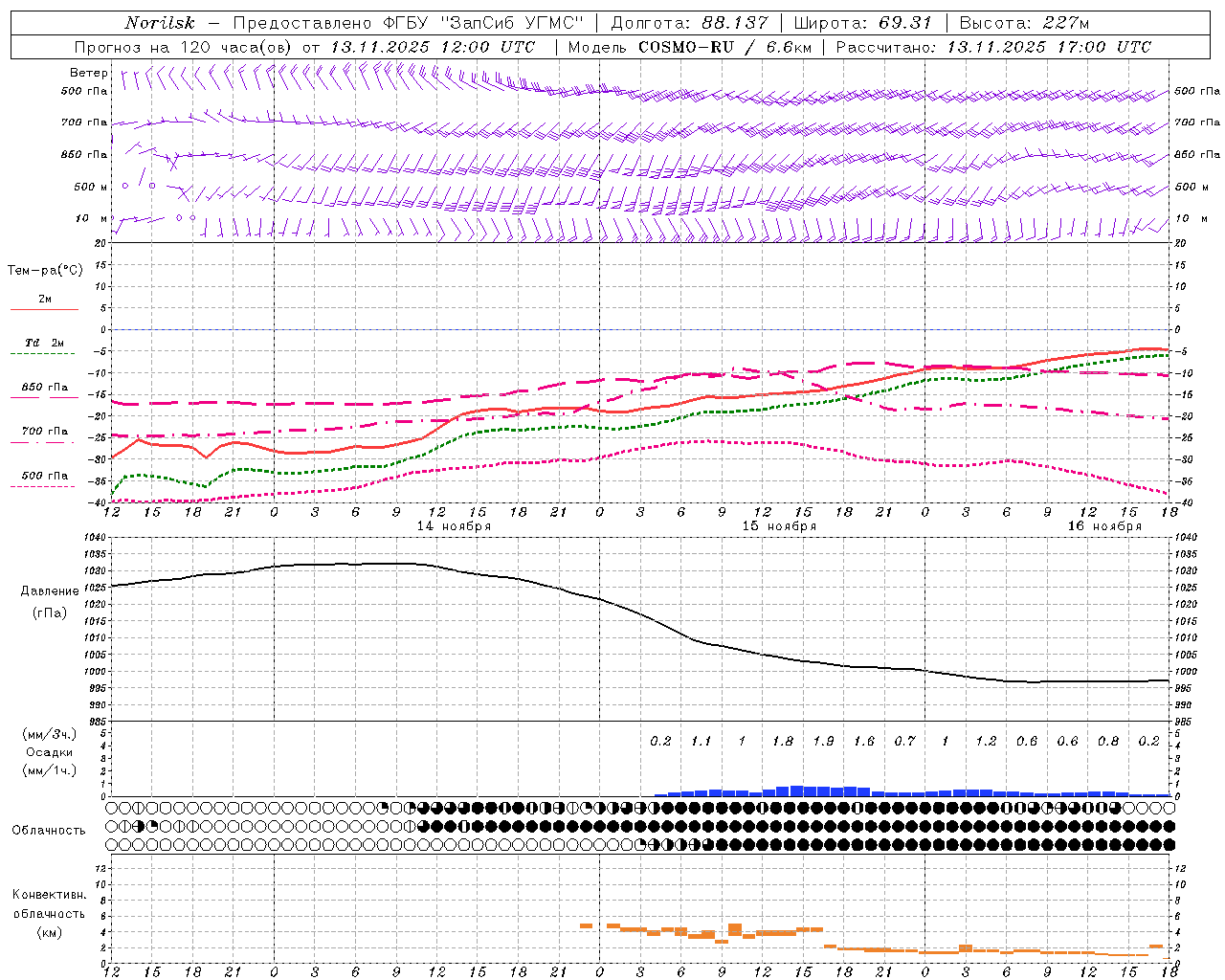Screen dimensions: 1225x980
Task: Select the Рассчитано: 13.11.2025 17:00 UTC text
Action: (x=993, y=47)
